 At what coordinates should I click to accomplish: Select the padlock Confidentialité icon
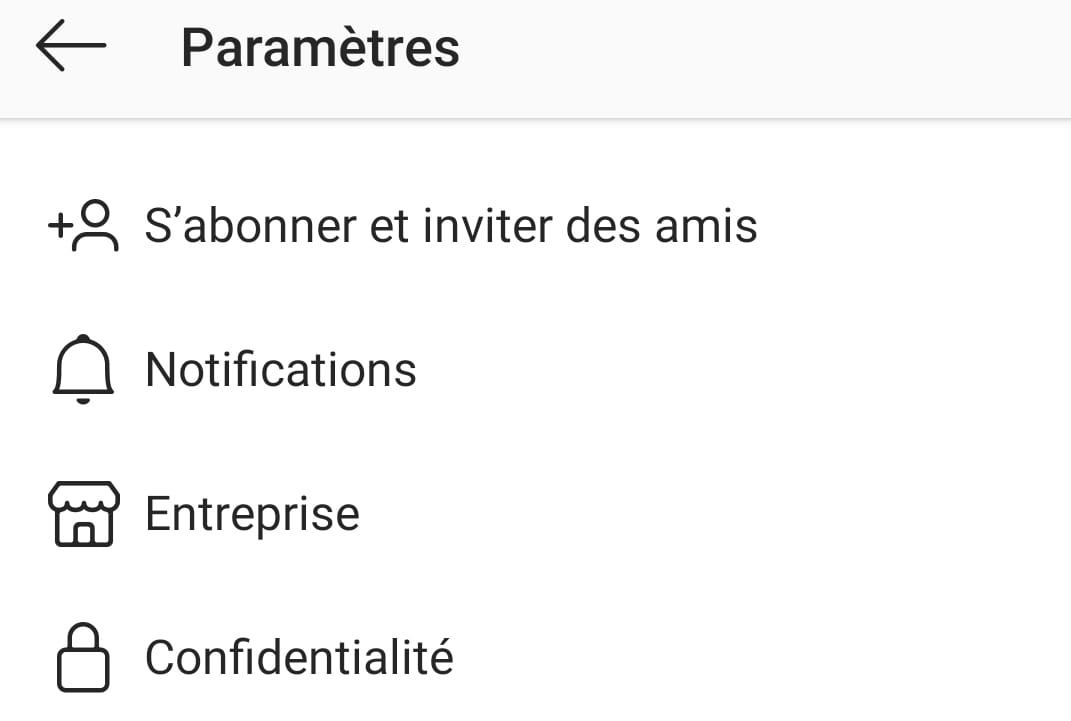tap(82, 658)
